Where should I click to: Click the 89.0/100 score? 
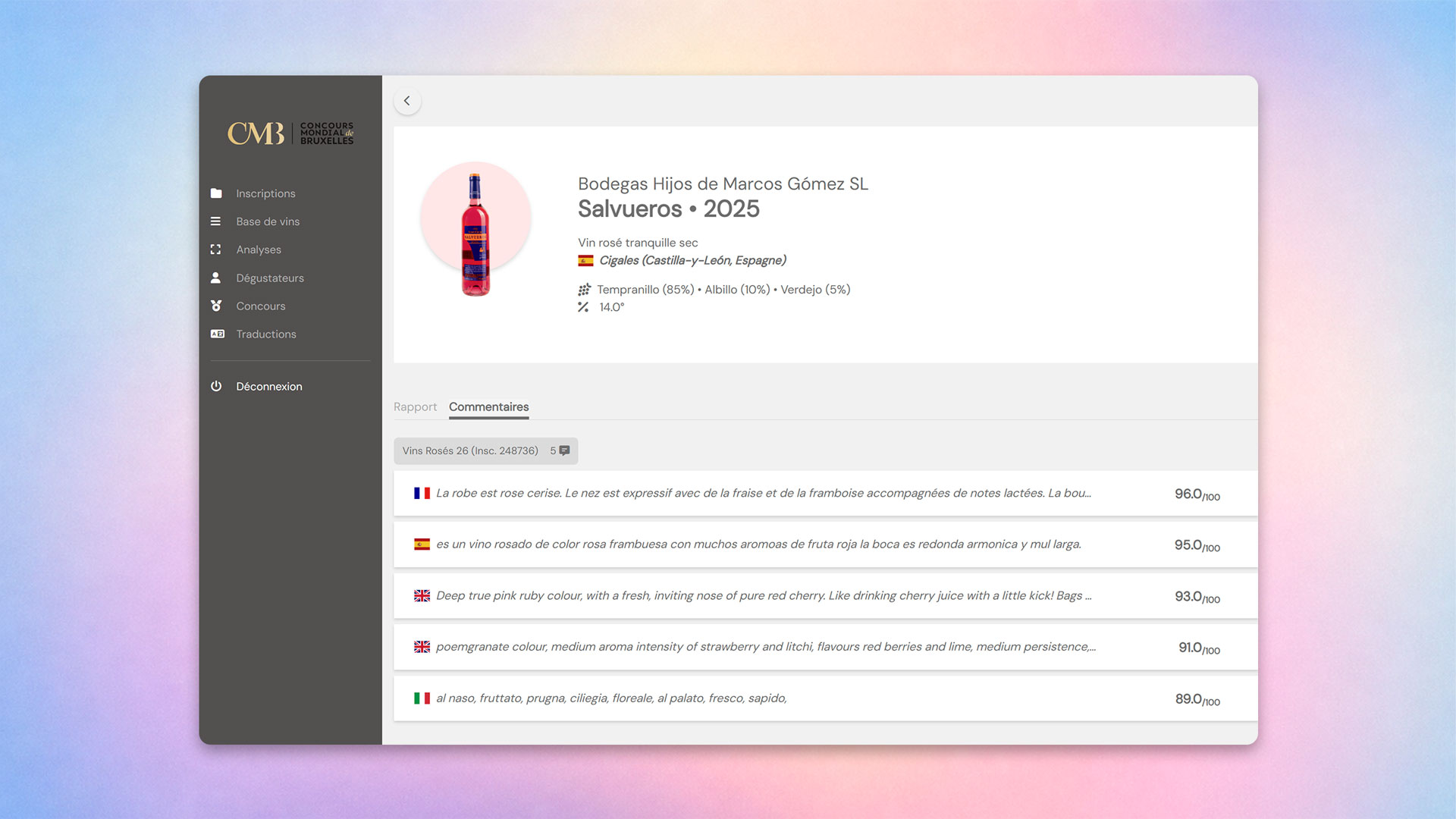pos(1198,699)
